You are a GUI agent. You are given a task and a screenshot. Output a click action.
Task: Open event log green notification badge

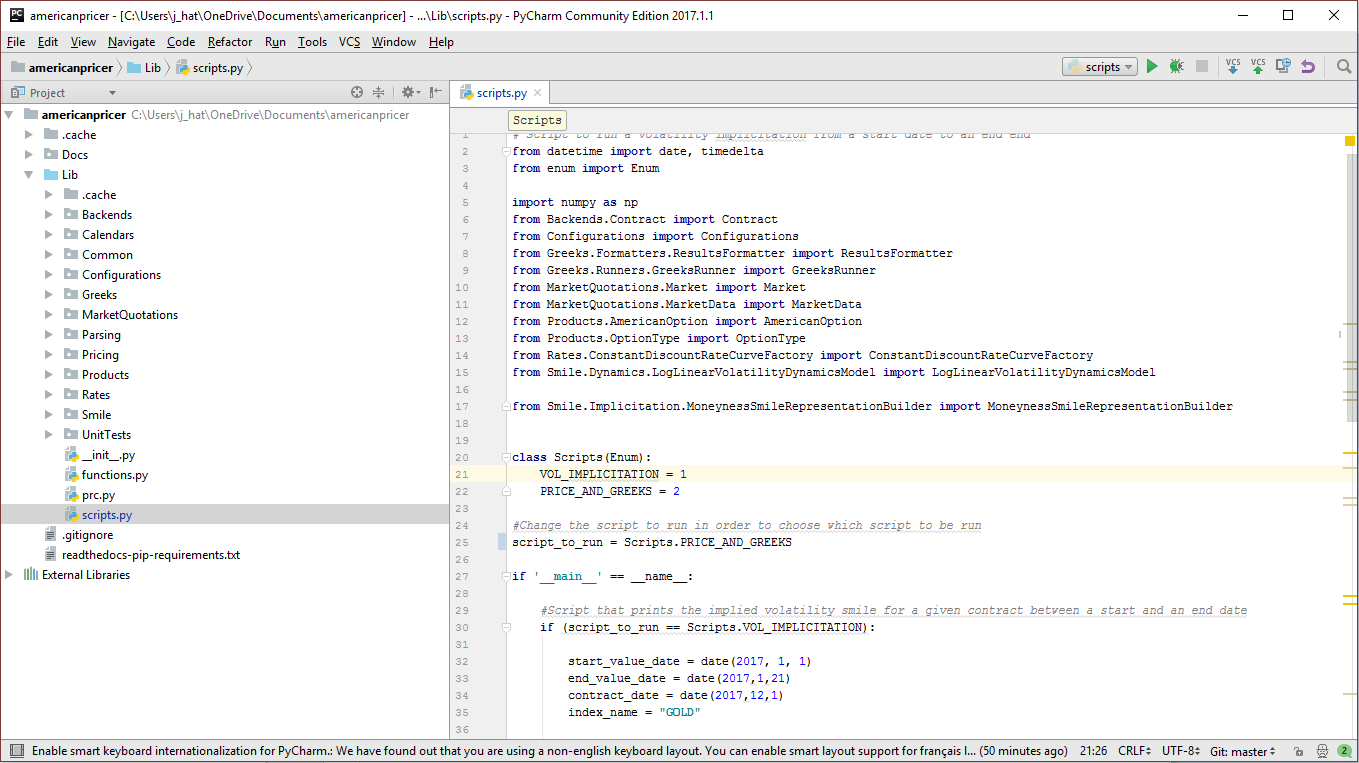point(1345,751)
